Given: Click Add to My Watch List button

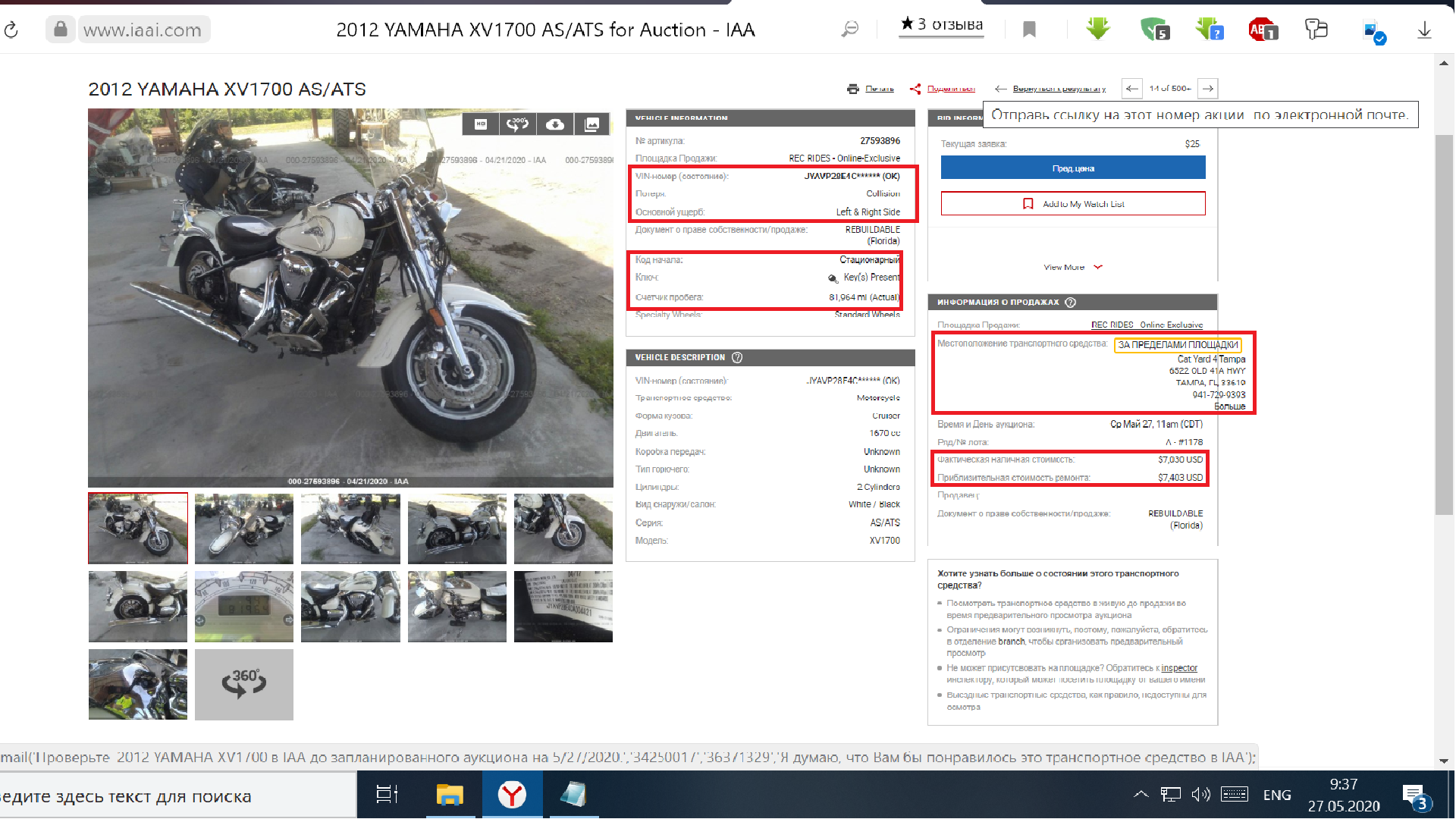Looking at the screenshot, I should coord(1073,203).
